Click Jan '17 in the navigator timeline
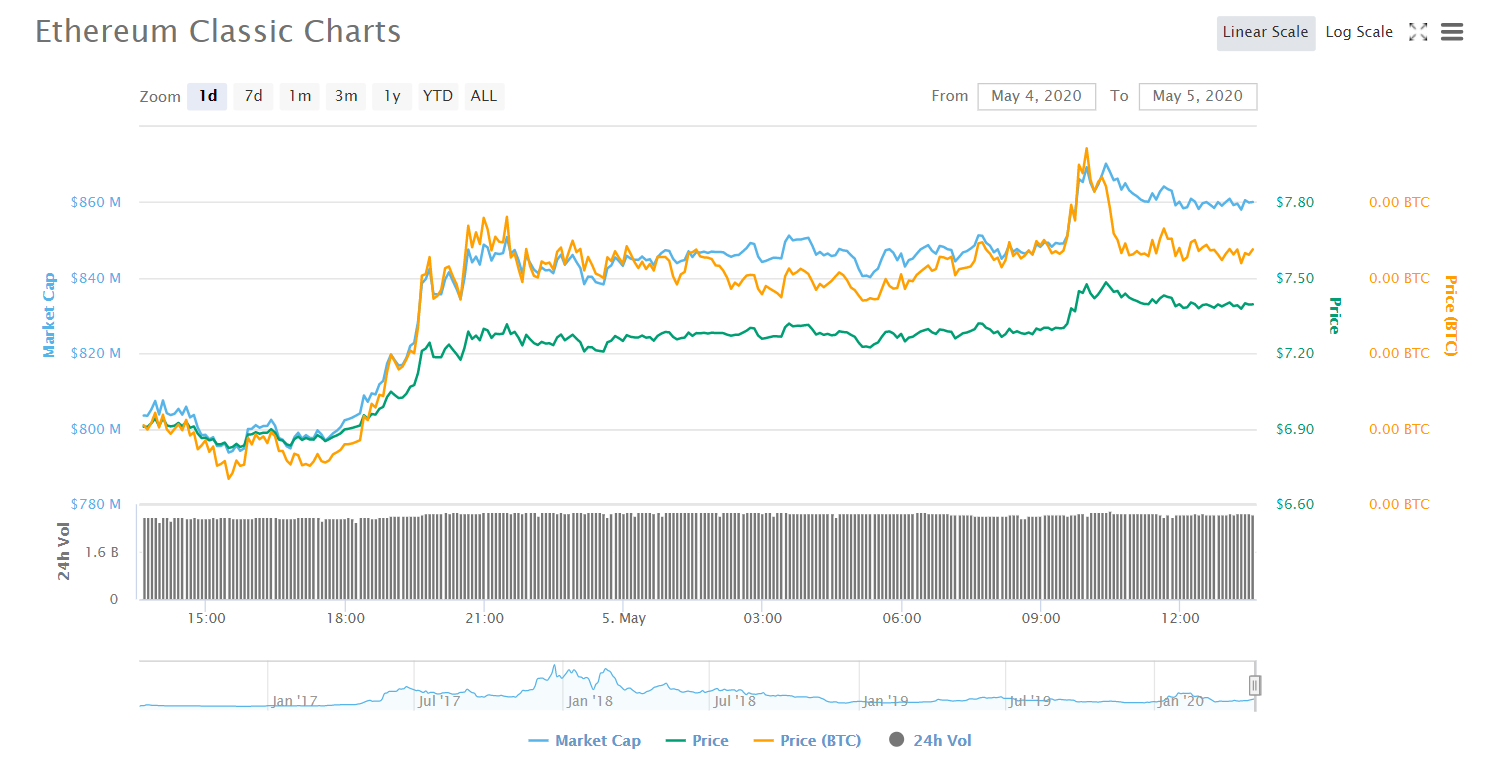This screenshot has width=1488, height=763. pyautogui.click(x=295, y=701)
